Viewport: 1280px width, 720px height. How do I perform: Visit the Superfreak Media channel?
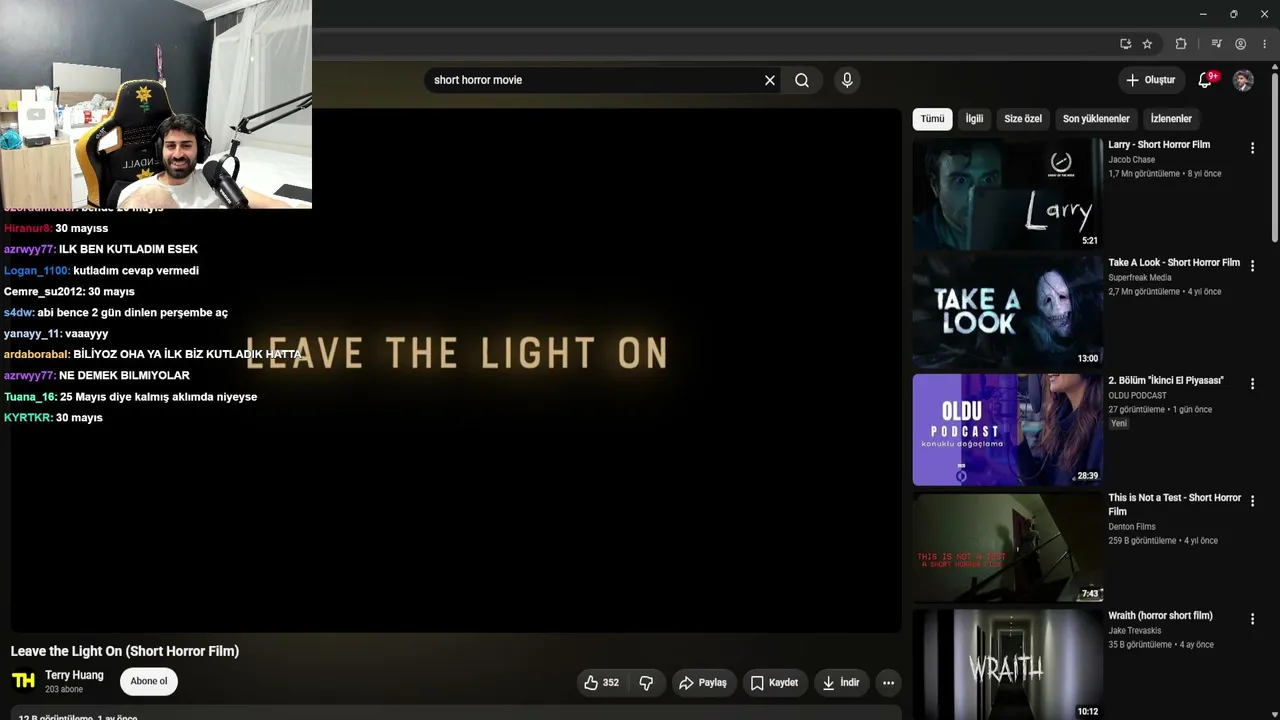1140,278
